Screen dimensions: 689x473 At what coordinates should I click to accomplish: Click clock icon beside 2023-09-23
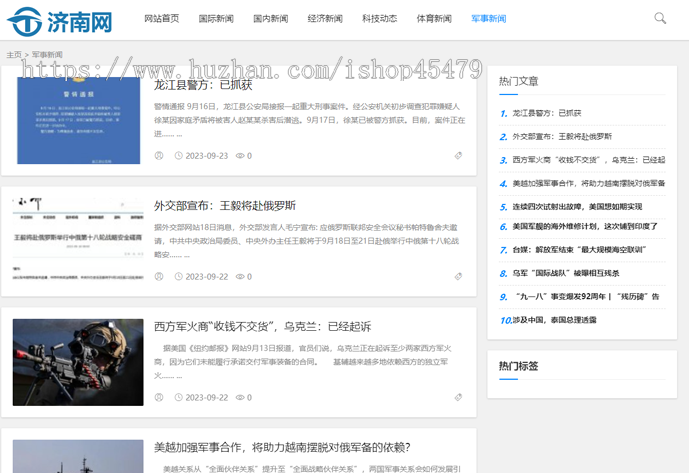[178, 156]
